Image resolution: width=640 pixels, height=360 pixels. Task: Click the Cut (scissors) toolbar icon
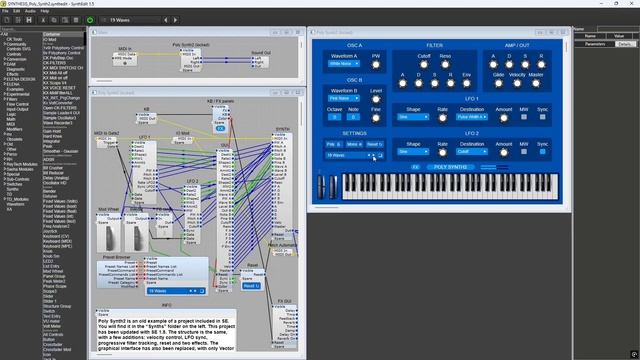pyautogui.click(x=43, y=20)
